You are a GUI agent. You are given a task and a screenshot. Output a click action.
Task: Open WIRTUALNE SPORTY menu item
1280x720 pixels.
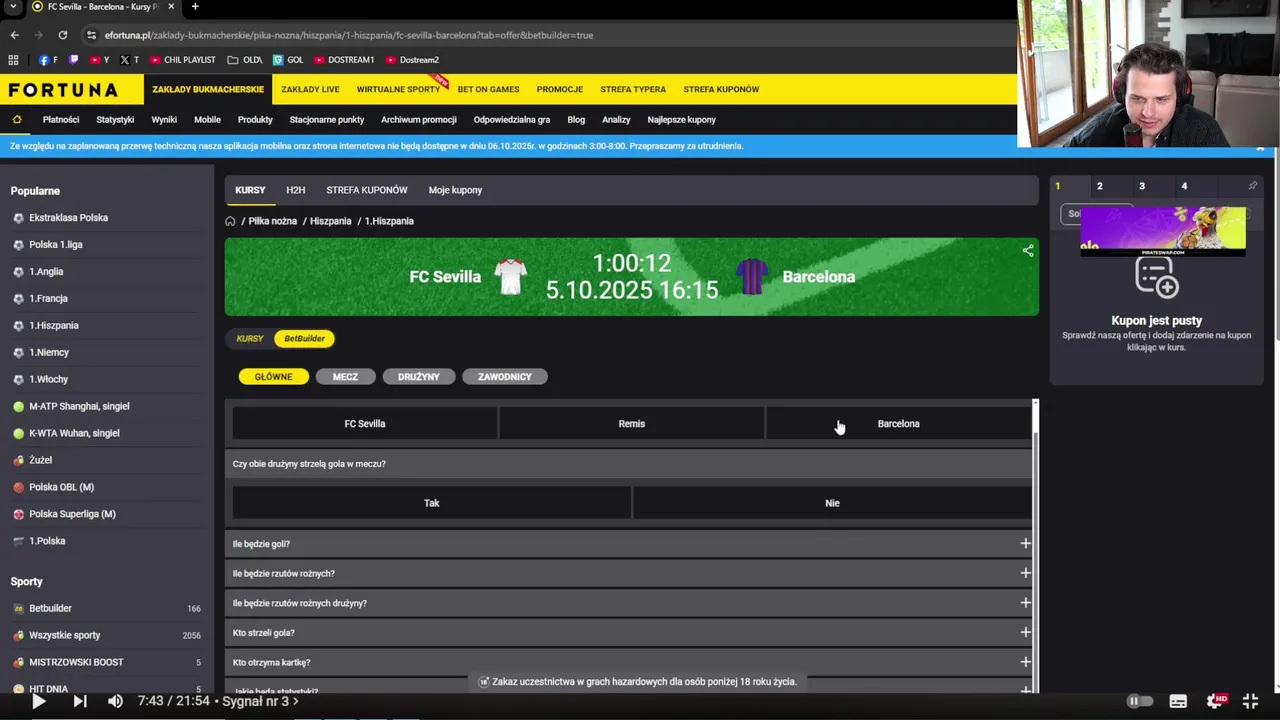click(x=398, y=89)
